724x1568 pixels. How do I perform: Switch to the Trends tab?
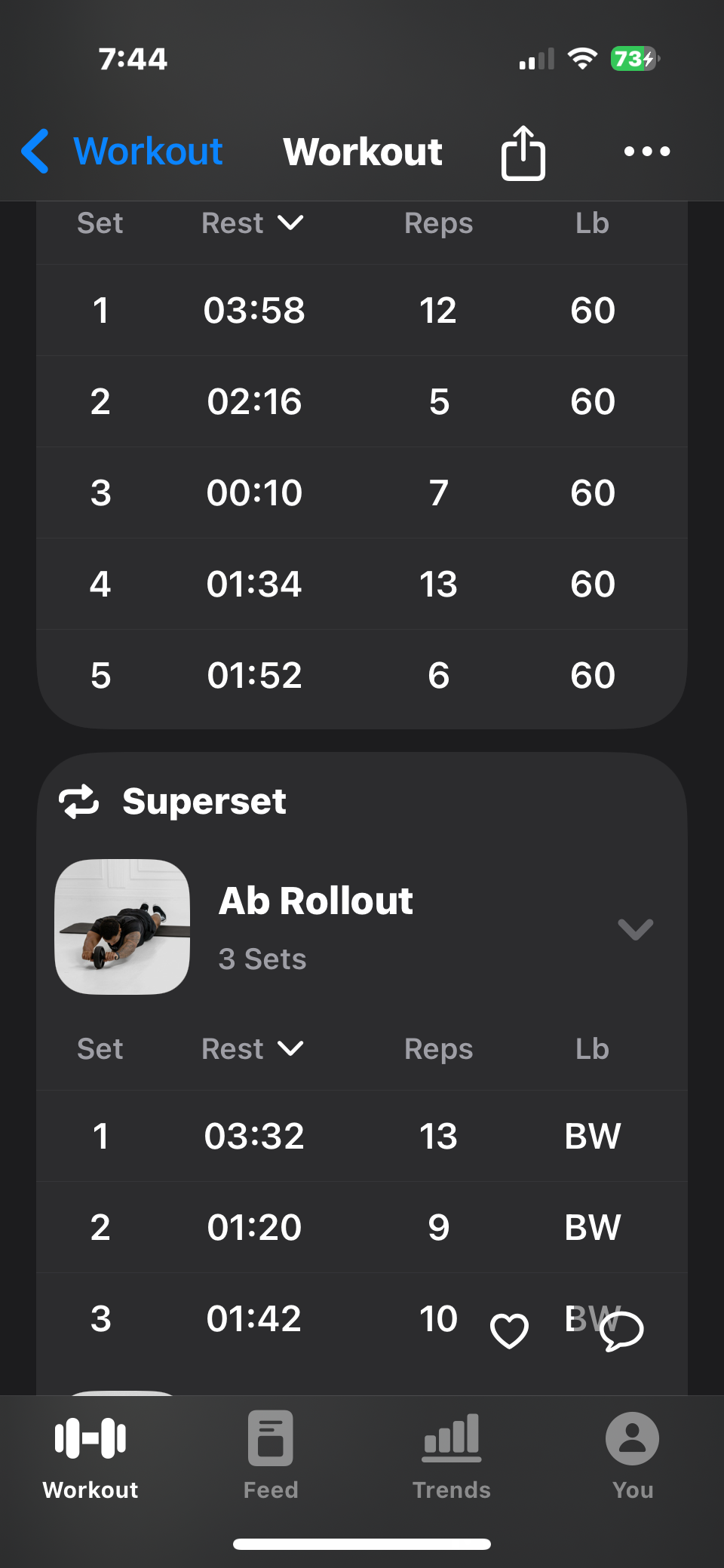pos(451,1453)
